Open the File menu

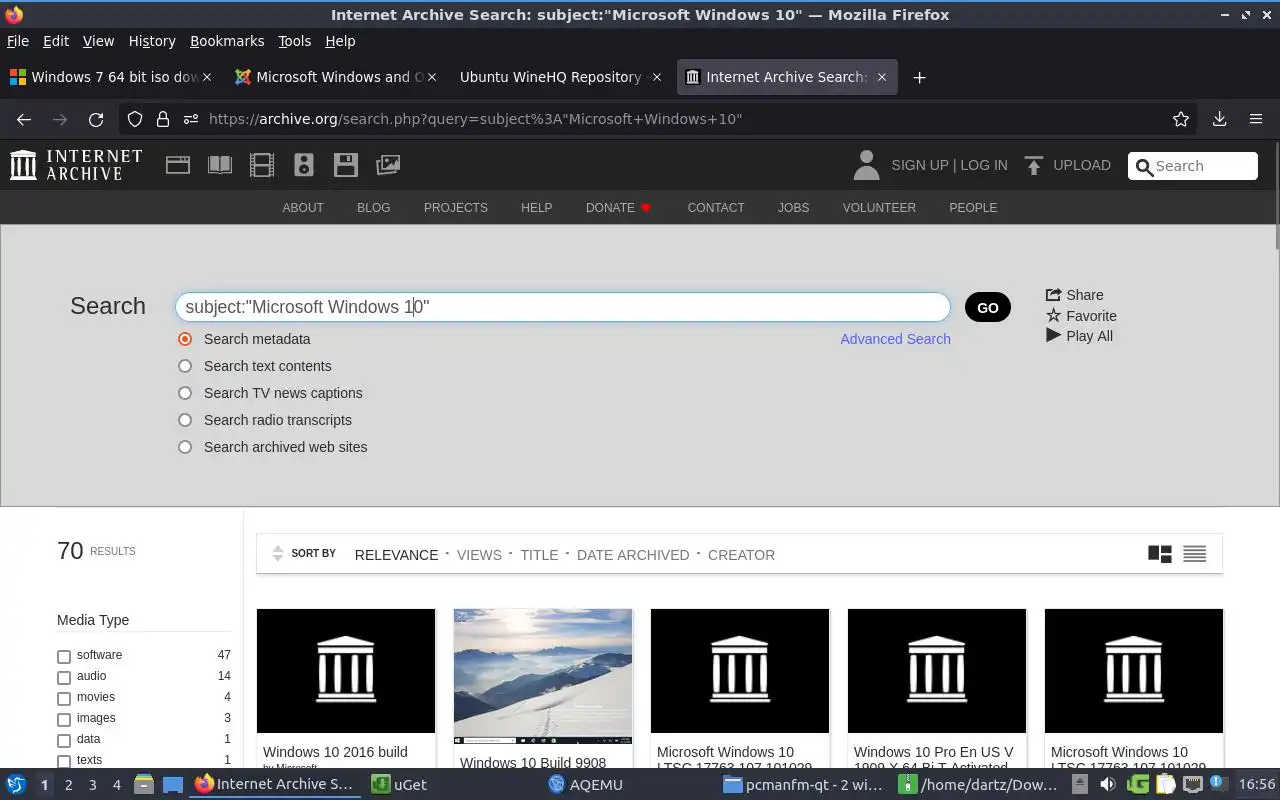pyautogui.click(x=18, y=41)
